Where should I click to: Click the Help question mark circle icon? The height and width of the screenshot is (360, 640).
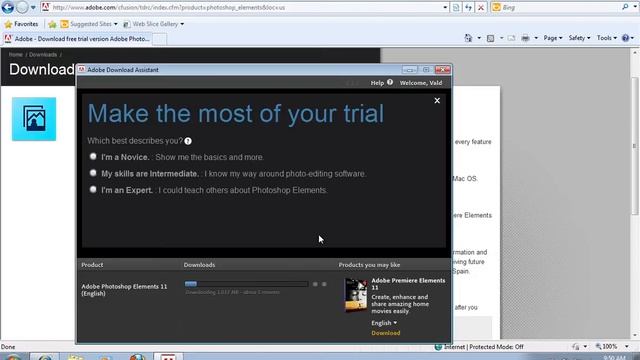(390, 82)
